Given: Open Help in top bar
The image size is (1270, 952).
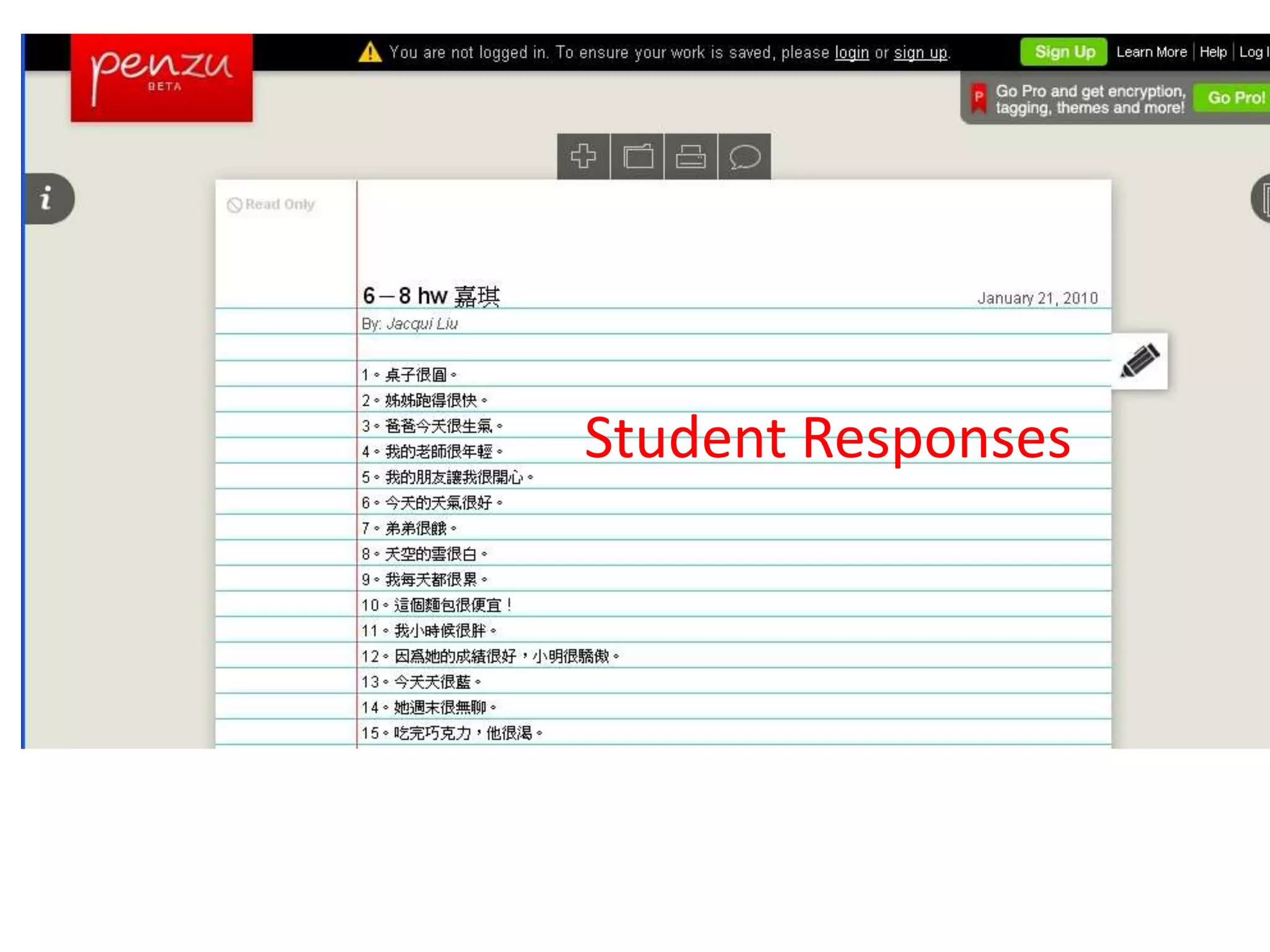Looking at the screenshot, I should coord(1213,52).
